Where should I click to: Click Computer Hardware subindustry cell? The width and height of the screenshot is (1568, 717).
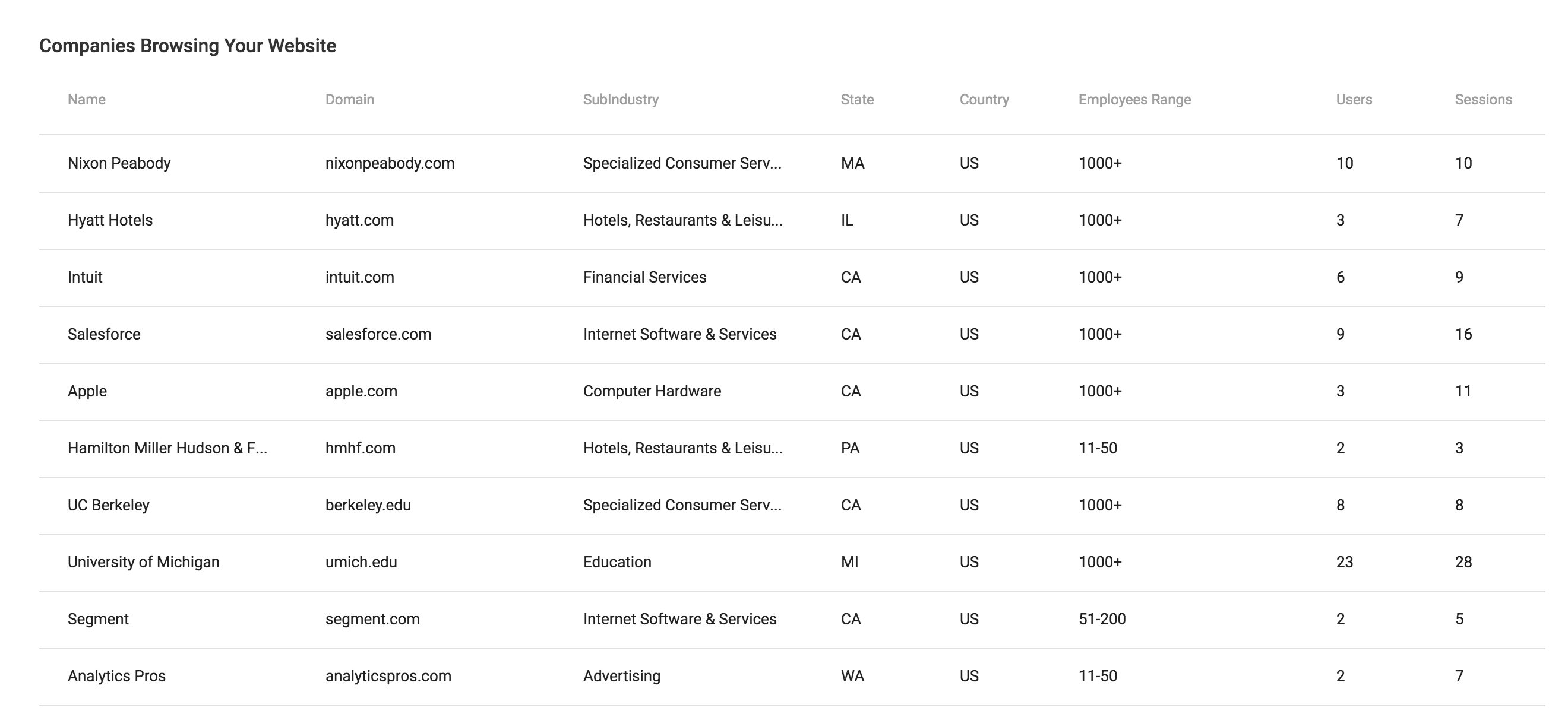point(652,392)
